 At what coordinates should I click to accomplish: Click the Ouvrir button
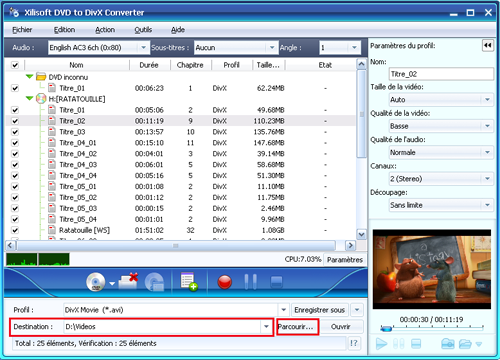pyautogui.click(x=340, y=327)
